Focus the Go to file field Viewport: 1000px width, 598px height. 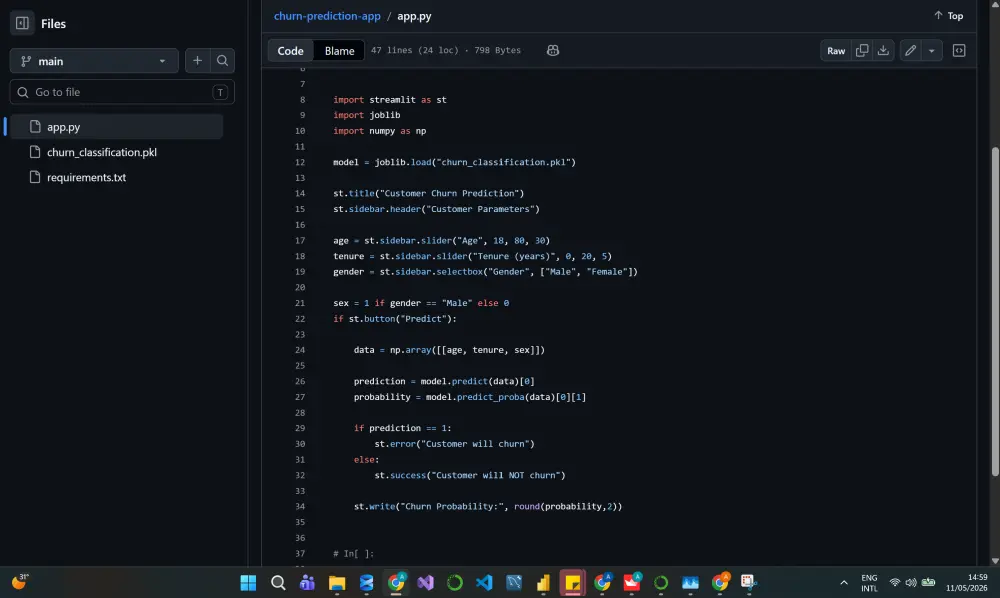coord(122,92)
